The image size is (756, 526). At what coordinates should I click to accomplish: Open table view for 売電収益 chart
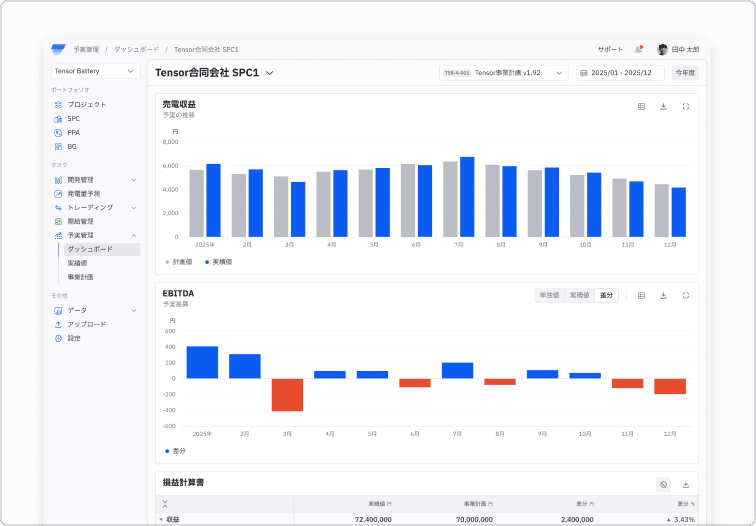(x=641, y=106)
